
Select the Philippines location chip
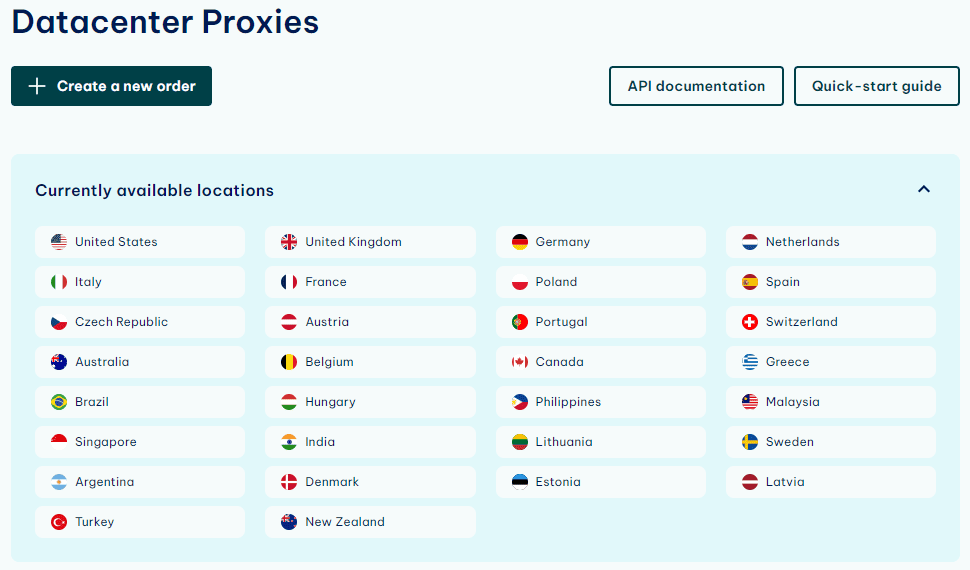point(601,402)
